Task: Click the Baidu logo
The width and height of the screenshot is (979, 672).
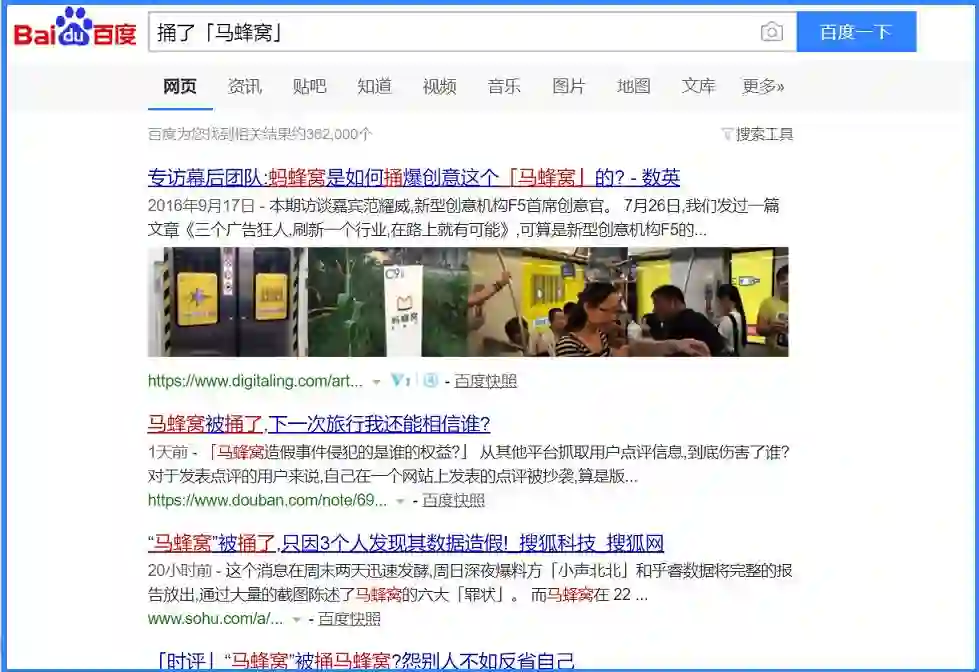Action: coord(75,28)
